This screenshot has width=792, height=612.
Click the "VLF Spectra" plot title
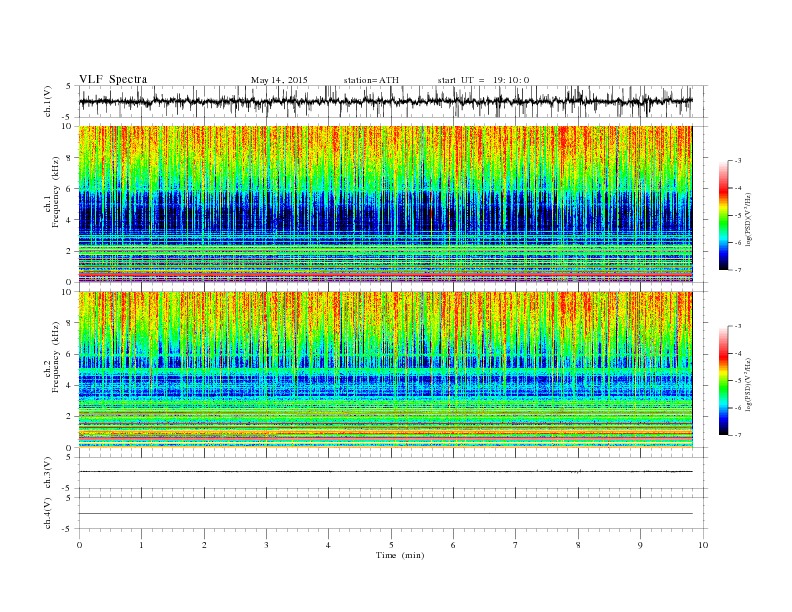113,79
